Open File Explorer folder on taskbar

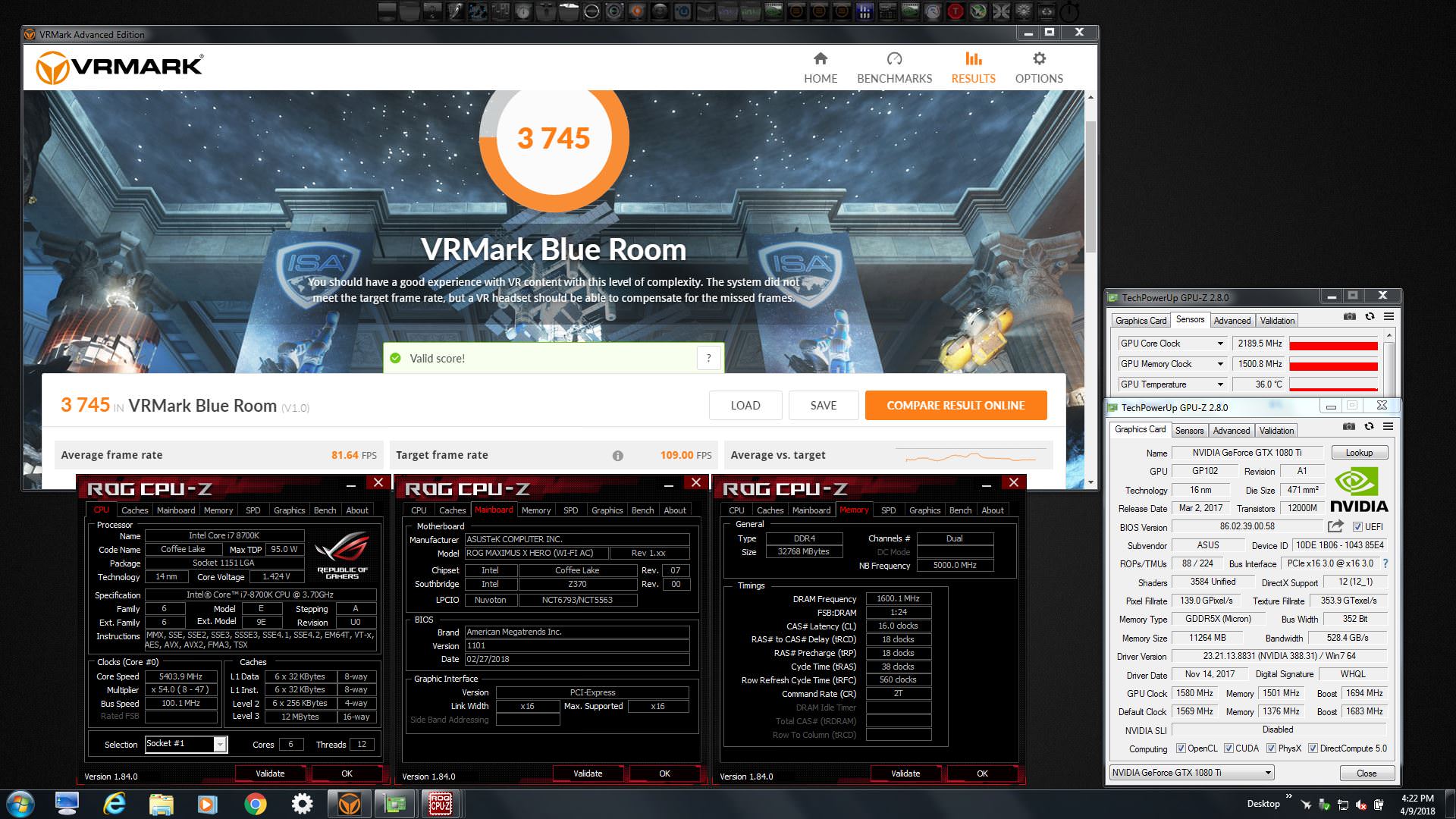coord(162,804)
